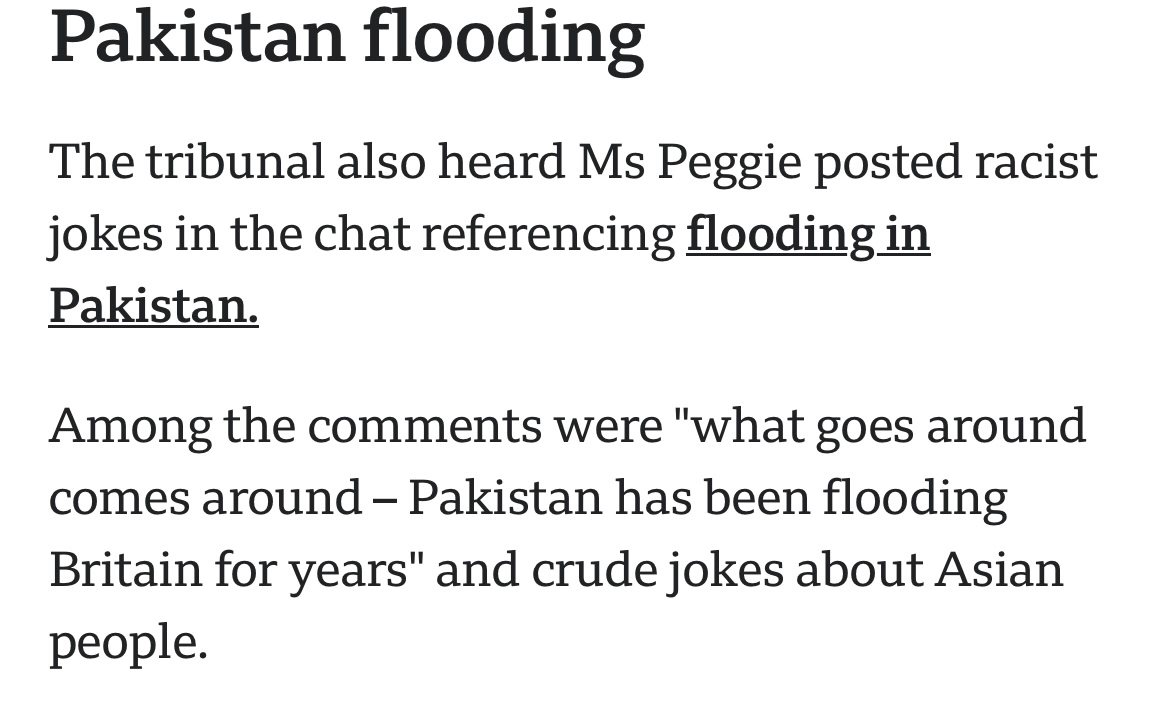Screen dimensions: 1170x719
Task: Click the word "racist" in first paragraph
Action: click(x=1035, y=162)
